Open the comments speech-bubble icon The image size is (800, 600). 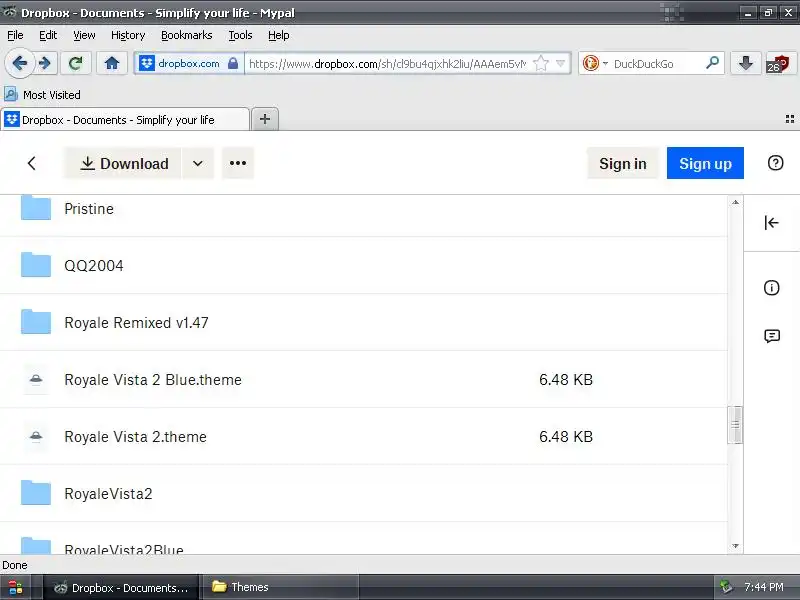point(771,336)
